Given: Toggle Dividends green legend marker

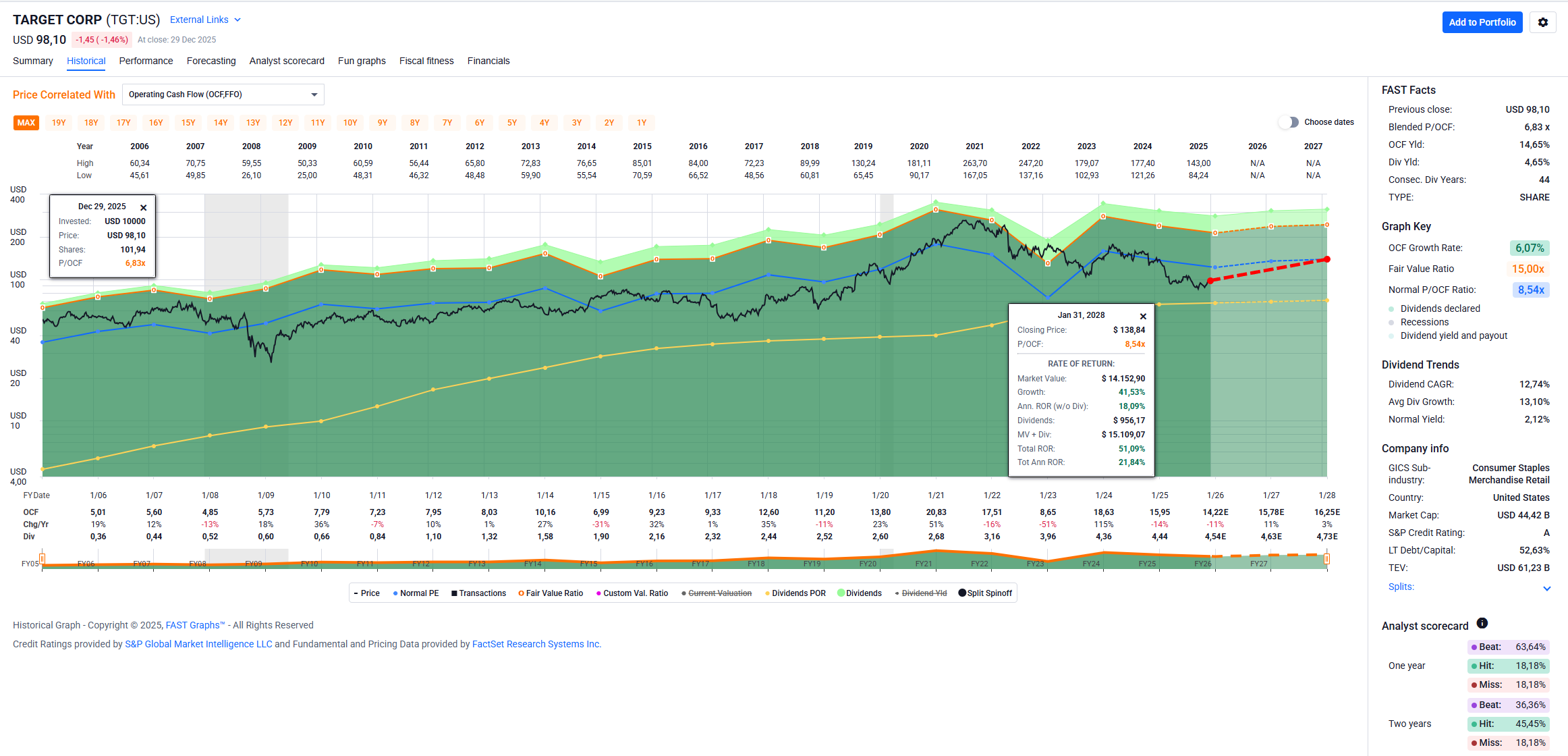Looking at the screenshot, I should 841,593.
